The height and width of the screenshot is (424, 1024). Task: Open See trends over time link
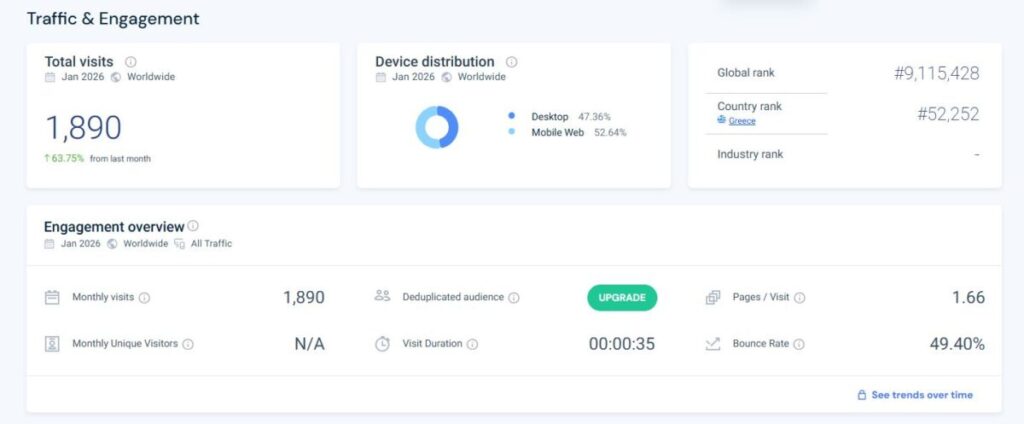(921, 395)
